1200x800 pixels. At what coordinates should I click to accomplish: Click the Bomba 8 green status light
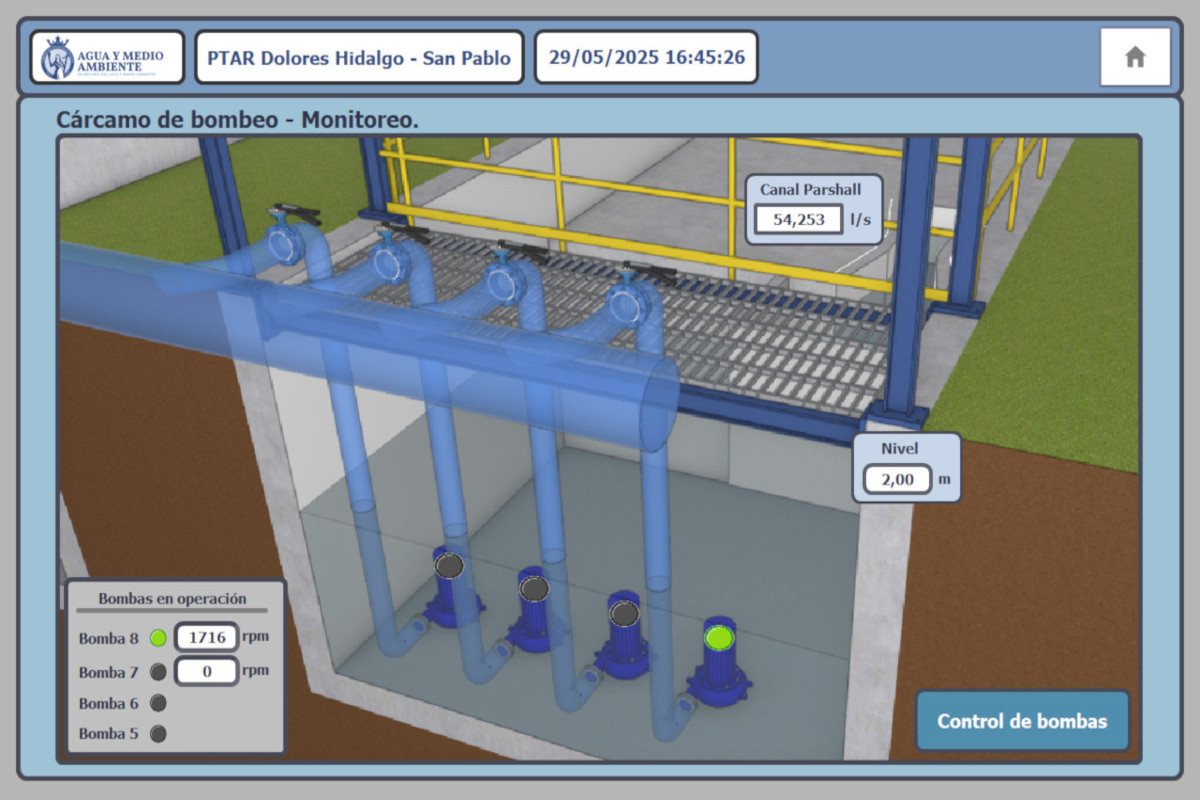(x=158, y=638)
